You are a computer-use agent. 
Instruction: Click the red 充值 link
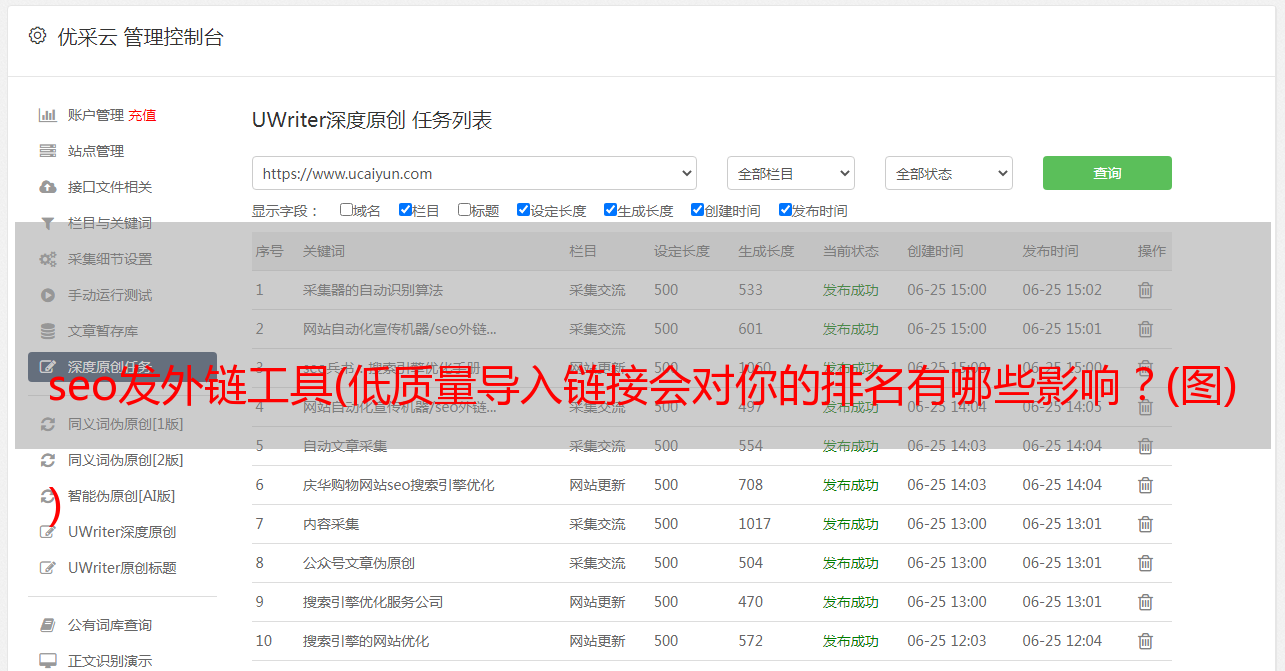coord(142,115)
